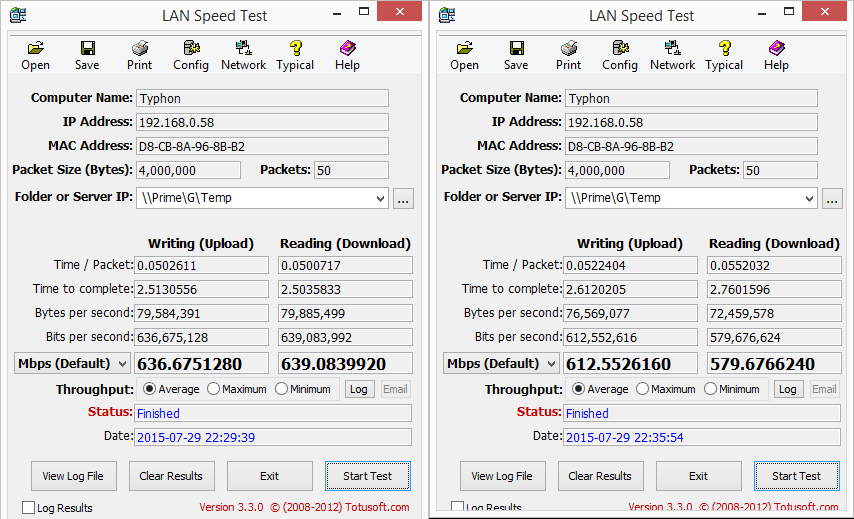Open Mbps (Default) units dropdown, right window

pyautogui.click(x=501, y=363)
